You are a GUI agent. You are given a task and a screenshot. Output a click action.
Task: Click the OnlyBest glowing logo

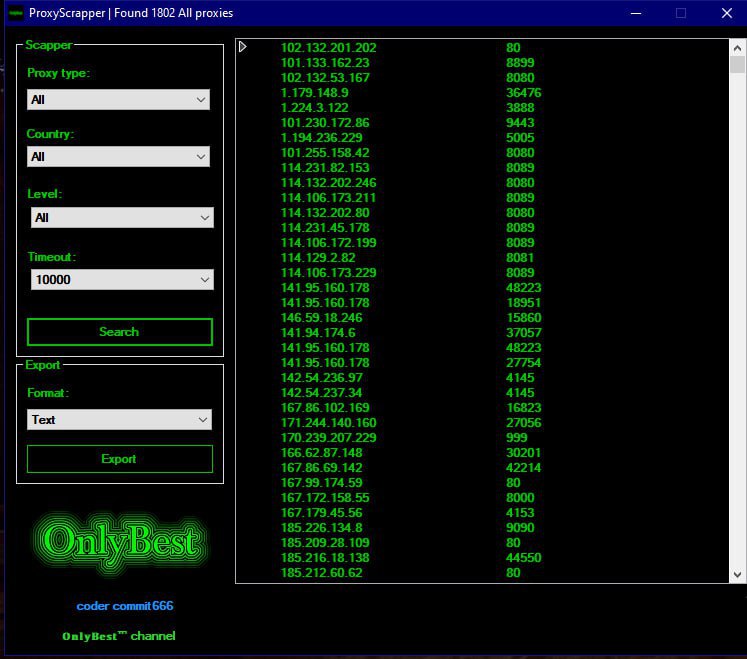(x=120, y=542)
